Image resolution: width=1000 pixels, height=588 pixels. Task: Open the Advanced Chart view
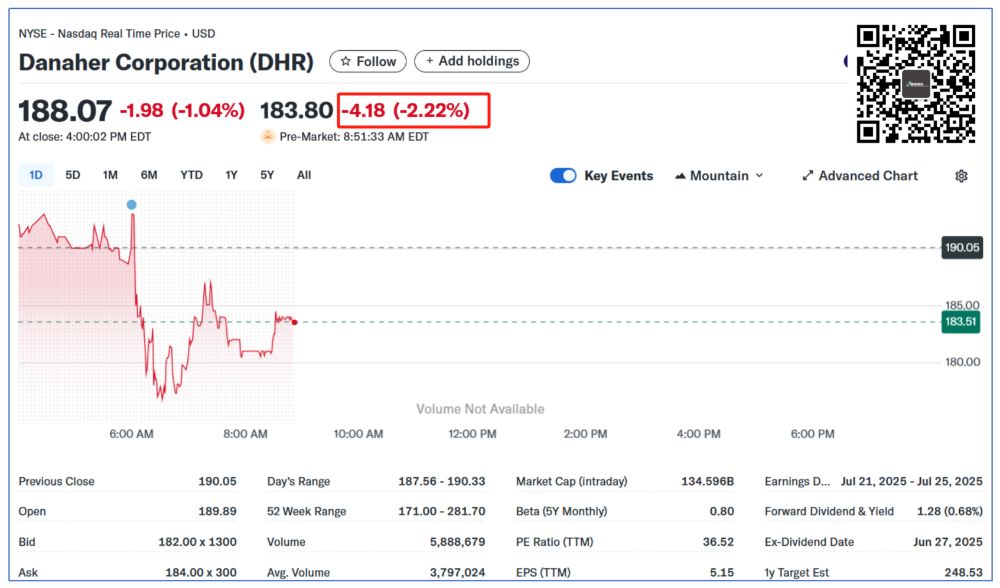859,176
